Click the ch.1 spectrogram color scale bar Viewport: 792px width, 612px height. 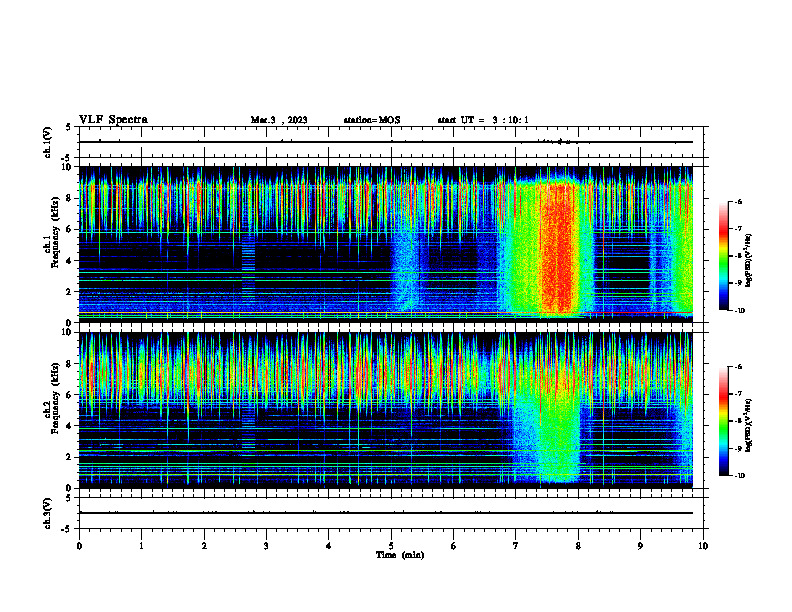coord(724,256)
